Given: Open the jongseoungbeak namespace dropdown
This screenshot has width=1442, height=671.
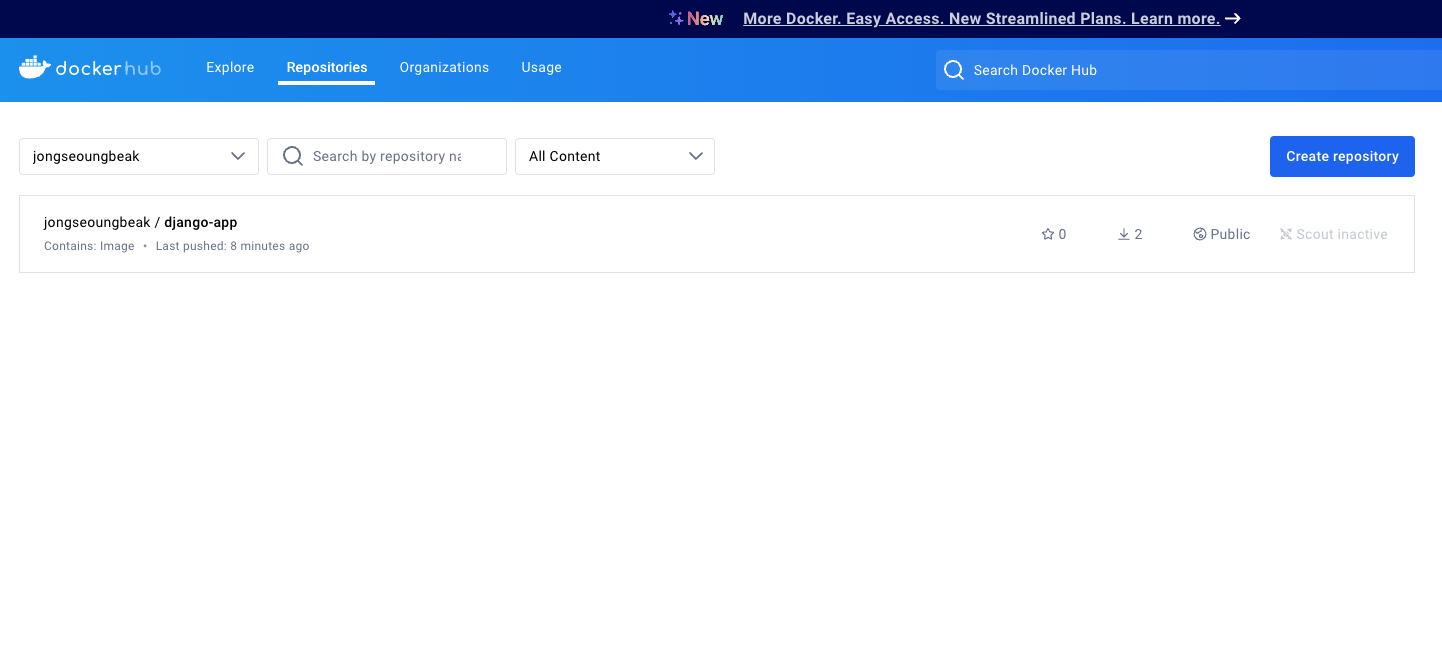Looking at the screenshot, I should (139, 156).
